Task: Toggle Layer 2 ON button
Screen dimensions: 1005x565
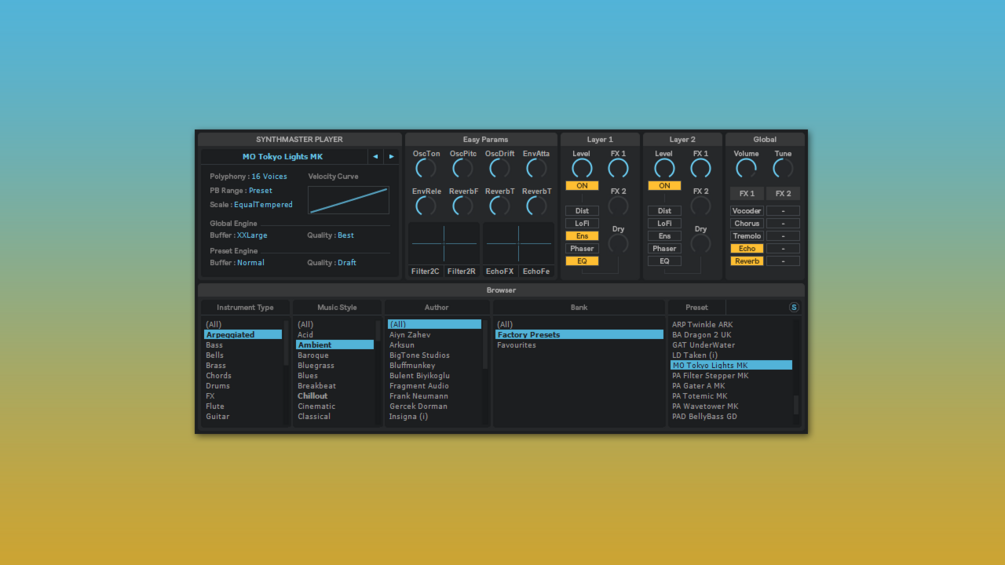Action: [x=664, y=186]
